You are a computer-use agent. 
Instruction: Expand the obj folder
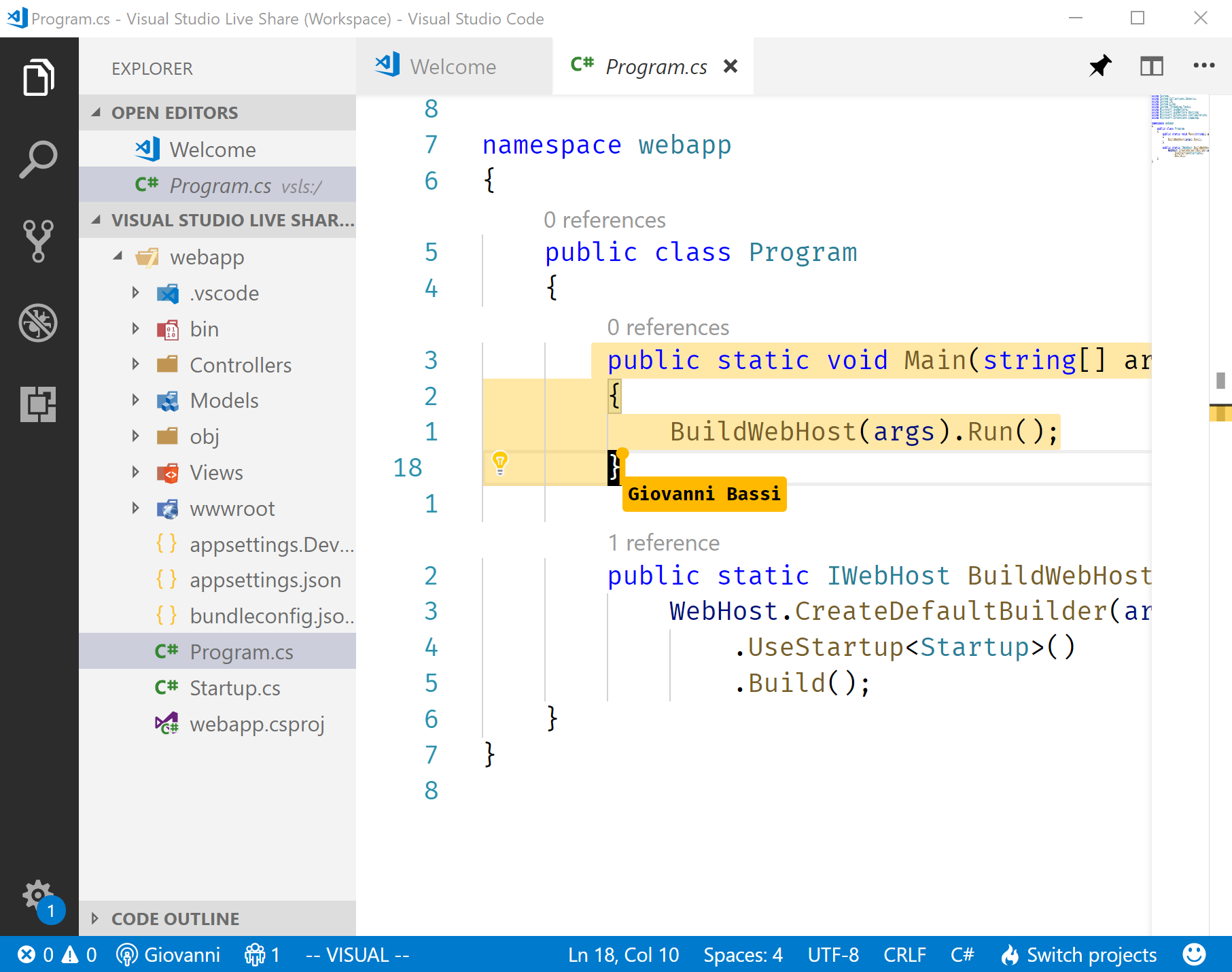(x=135, y=436)
